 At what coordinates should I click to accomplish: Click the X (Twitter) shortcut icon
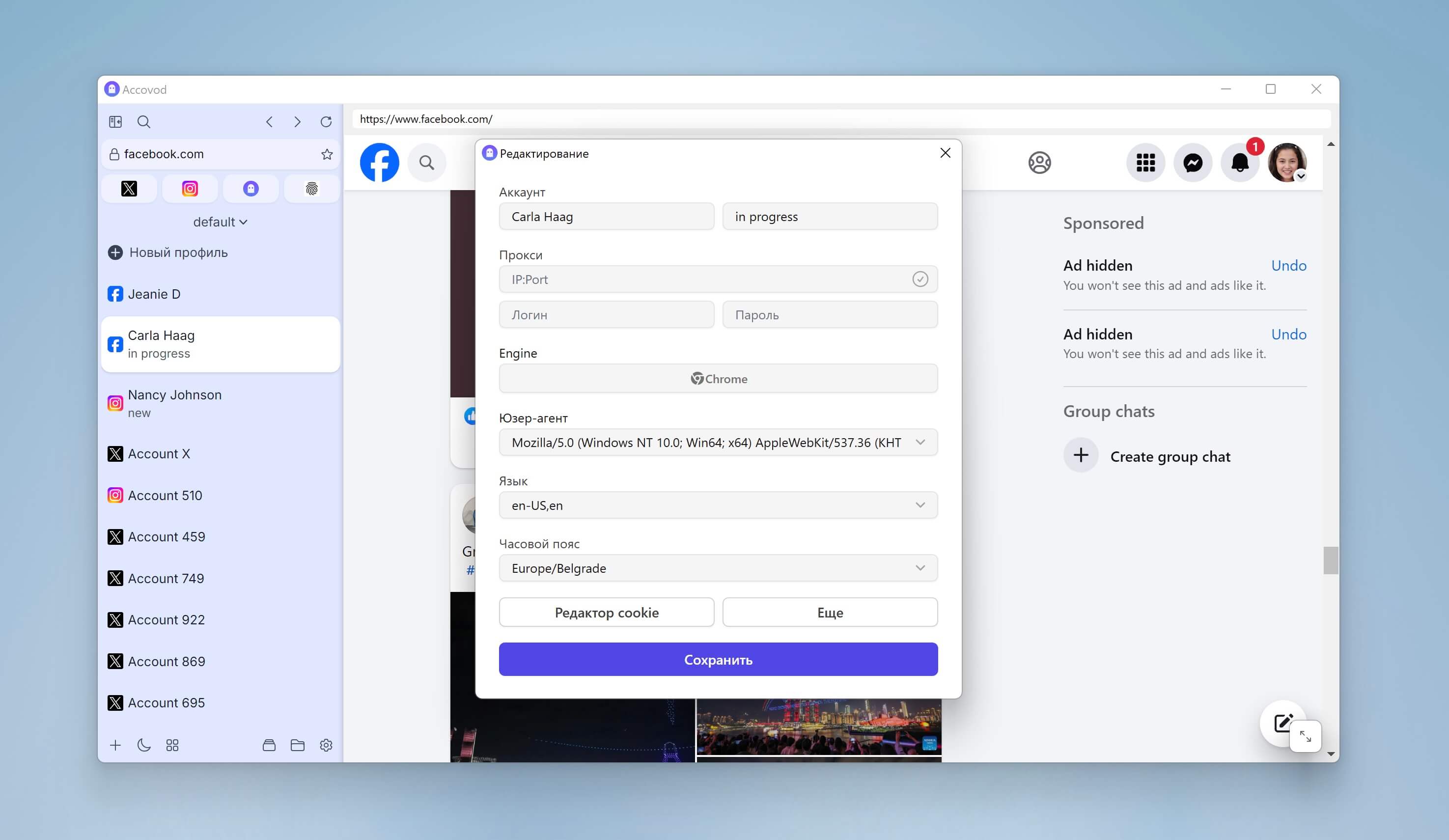pos(129,189)
